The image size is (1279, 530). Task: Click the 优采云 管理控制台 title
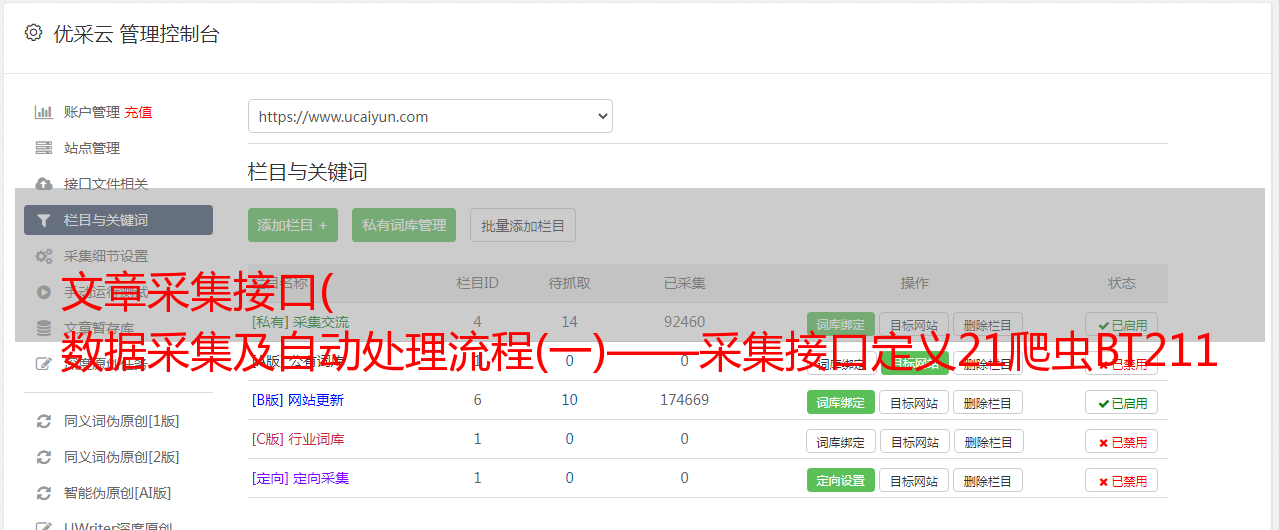[137, 34]
